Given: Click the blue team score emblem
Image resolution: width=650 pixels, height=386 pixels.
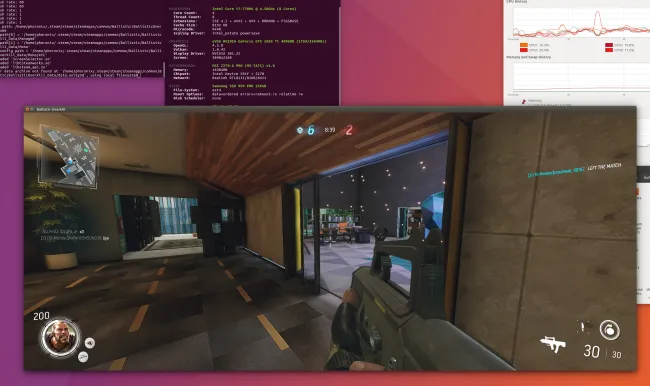Looking at the screenshot, I should tap(300, 130).
